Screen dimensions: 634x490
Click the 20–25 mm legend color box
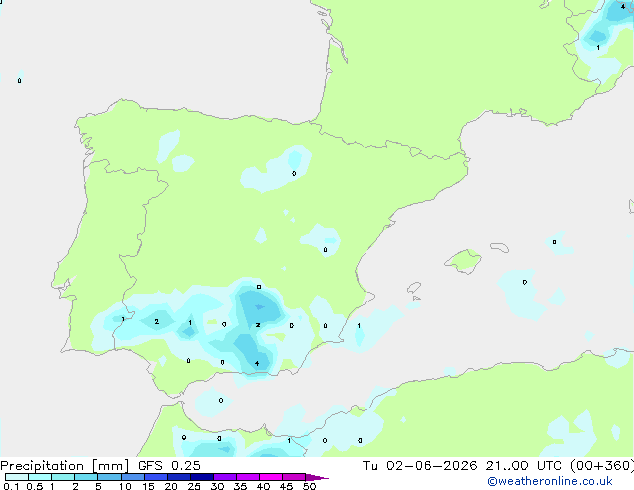pyautogui.click(x=178, y=477)
